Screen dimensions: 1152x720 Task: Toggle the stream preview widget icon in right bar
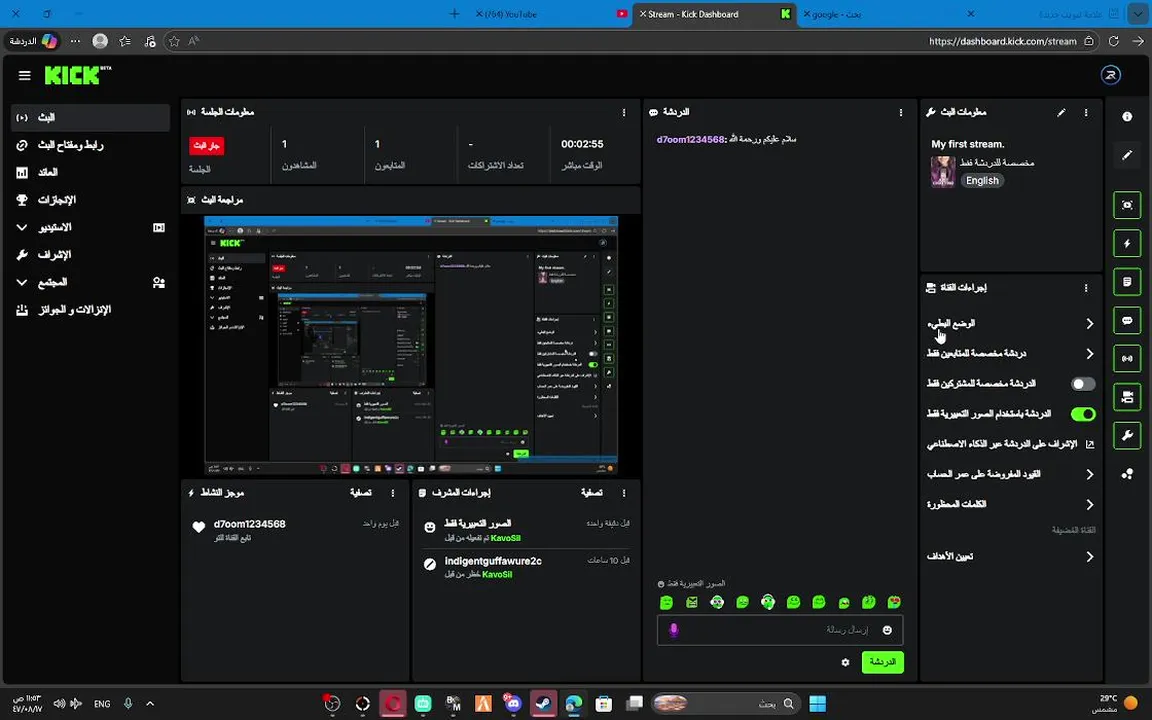pos(1127,205)
